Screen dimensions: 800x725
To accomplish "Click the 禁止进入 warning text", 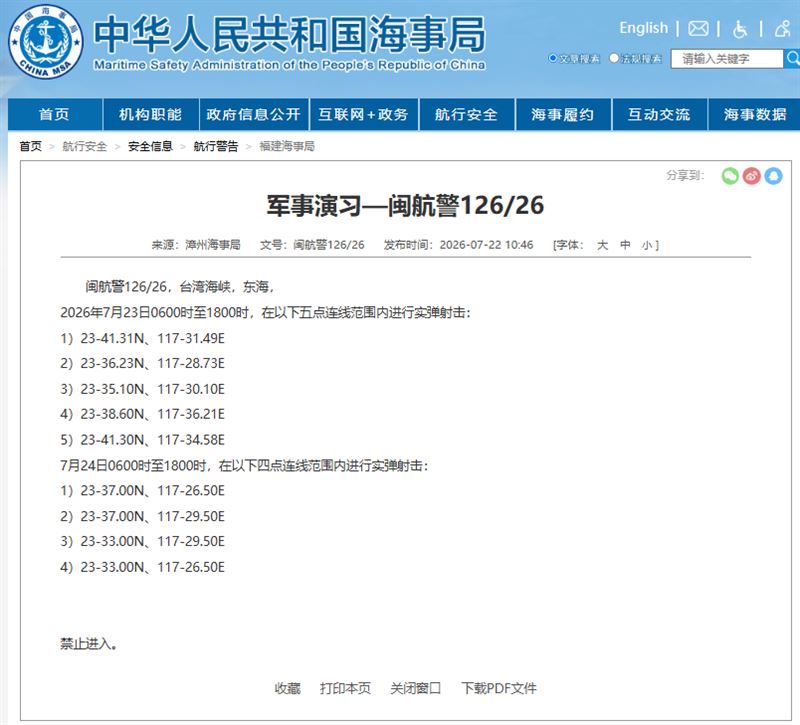I will tap(88, 644).
